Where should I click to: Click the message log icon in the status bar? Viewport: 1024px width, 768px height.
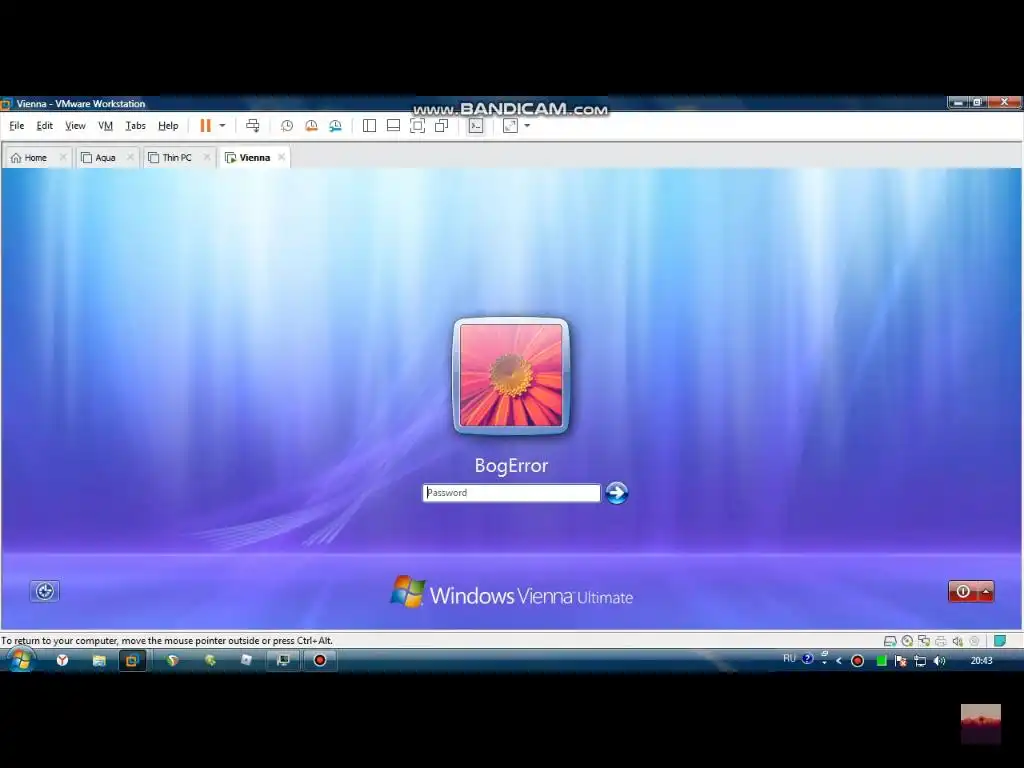coord(1000,641)
